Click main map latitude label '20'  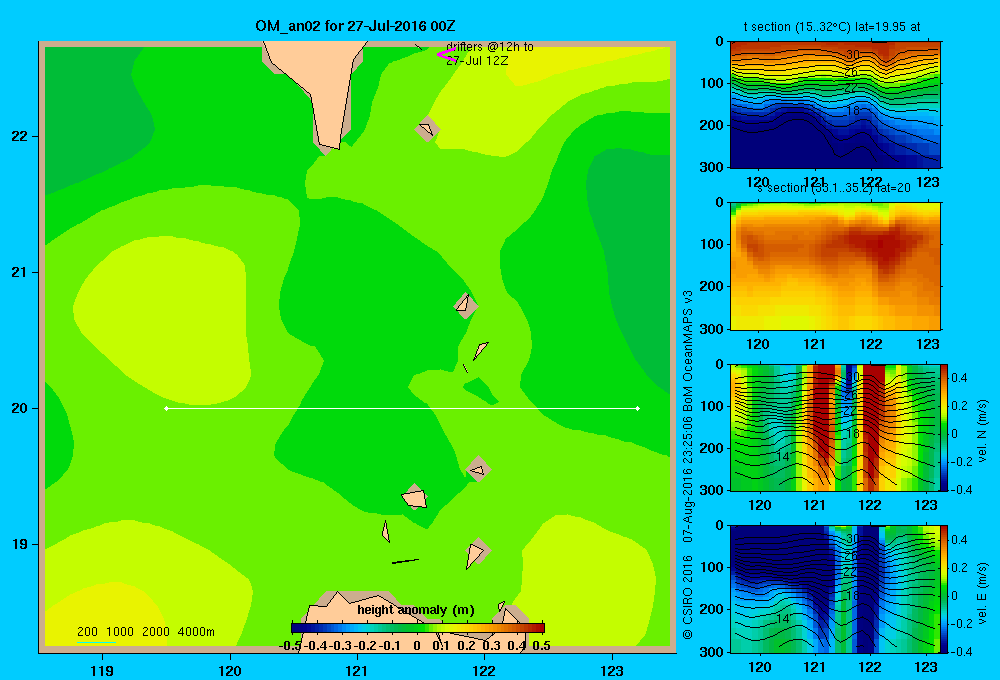pyautogui.click(x=20, y=408)
